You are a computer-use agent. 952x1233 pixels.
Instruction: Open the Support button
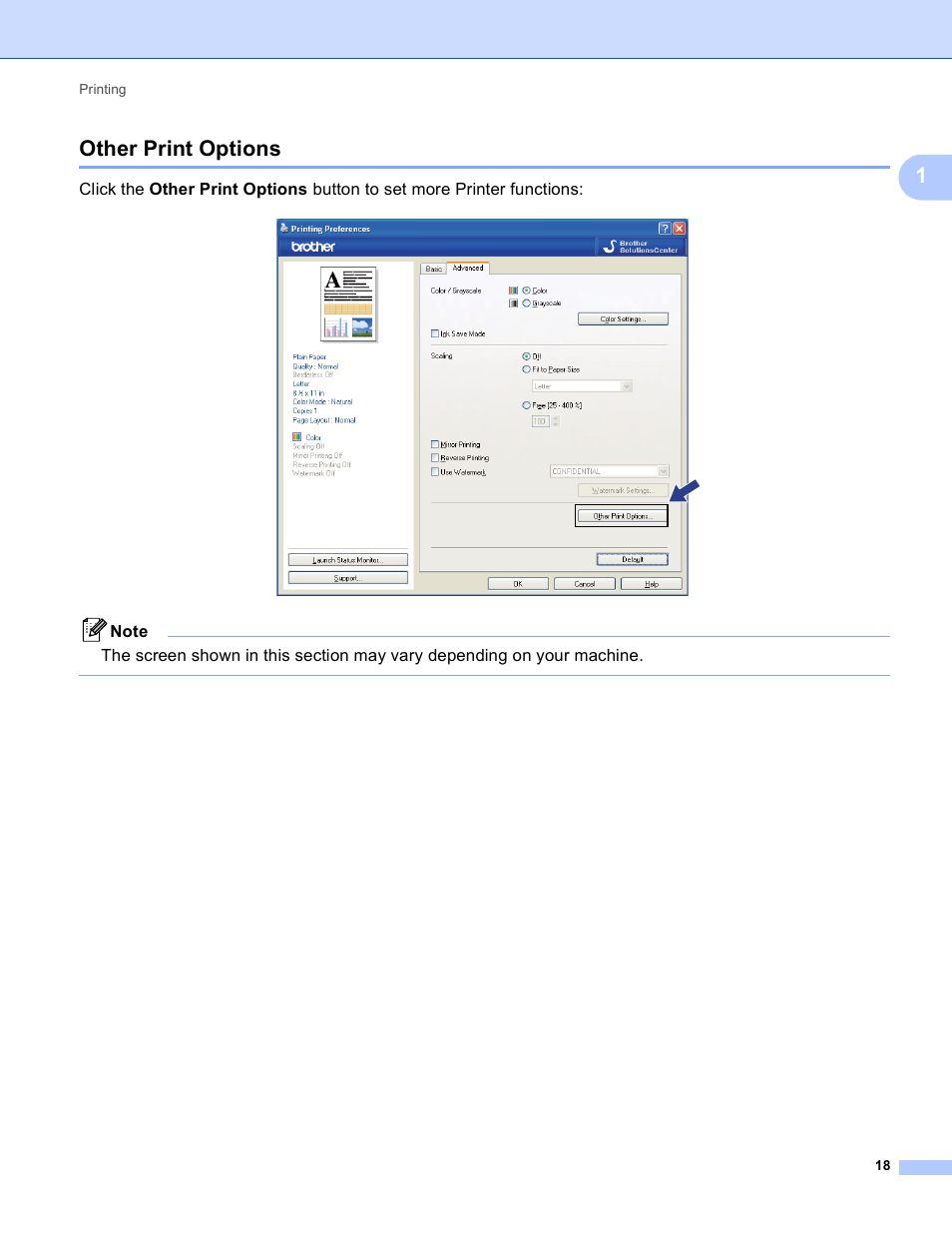(347, 578)
